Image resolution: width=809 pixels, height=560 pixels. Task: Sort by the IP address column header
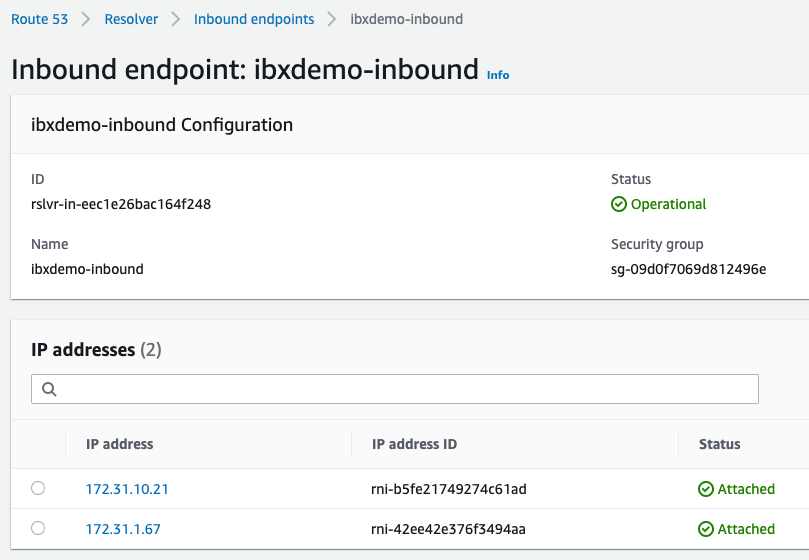(x=120, y=444)
